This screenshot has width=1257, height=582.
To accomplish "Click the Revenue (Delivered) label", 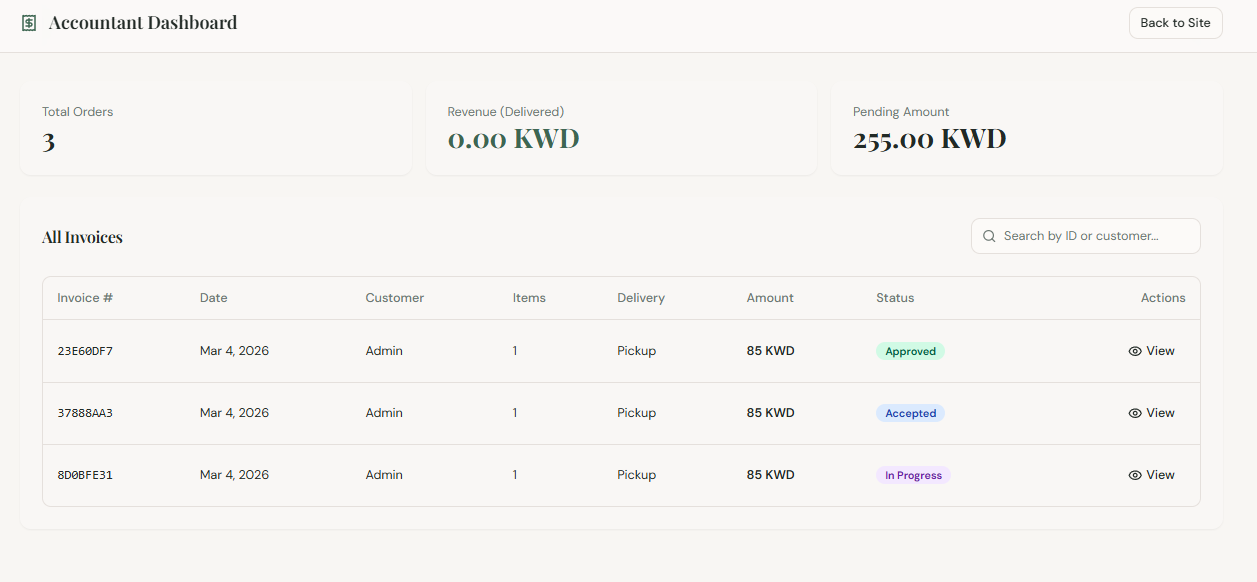I will [x=506, y=112].
